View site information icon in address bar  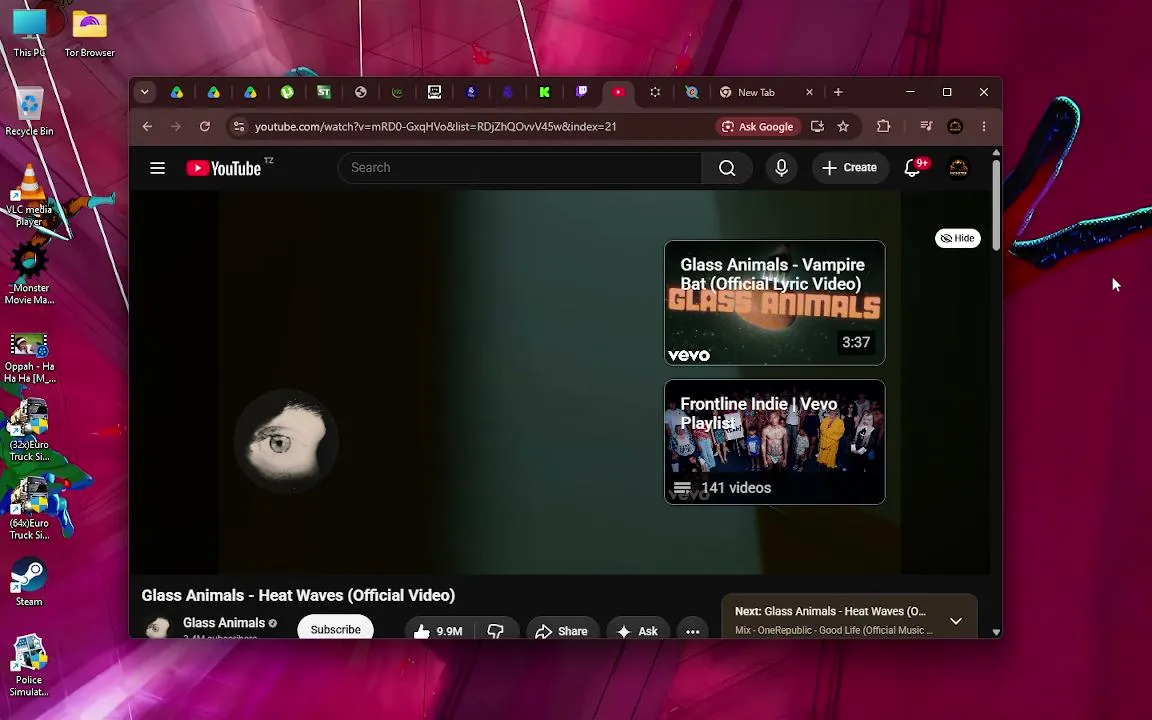point(239,126)
